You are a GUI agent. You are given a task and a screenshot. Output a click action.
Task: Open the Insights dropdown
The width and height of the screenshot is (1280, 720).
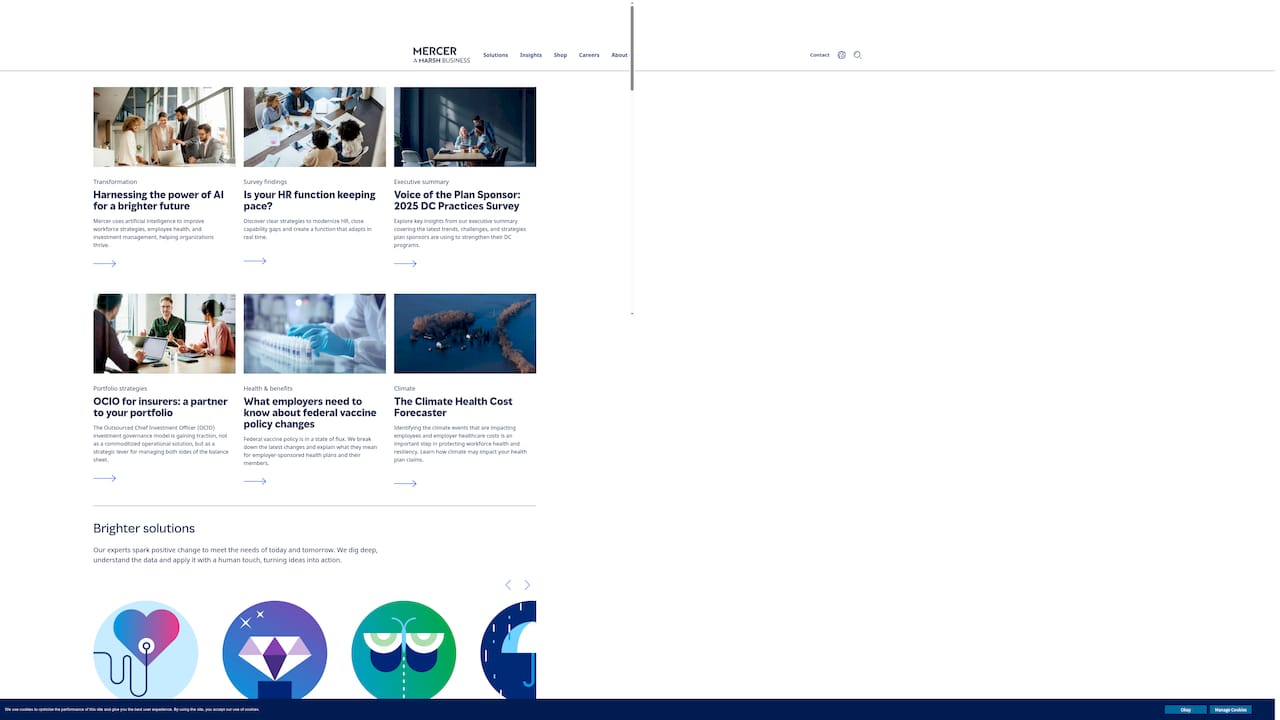[530, 55]
